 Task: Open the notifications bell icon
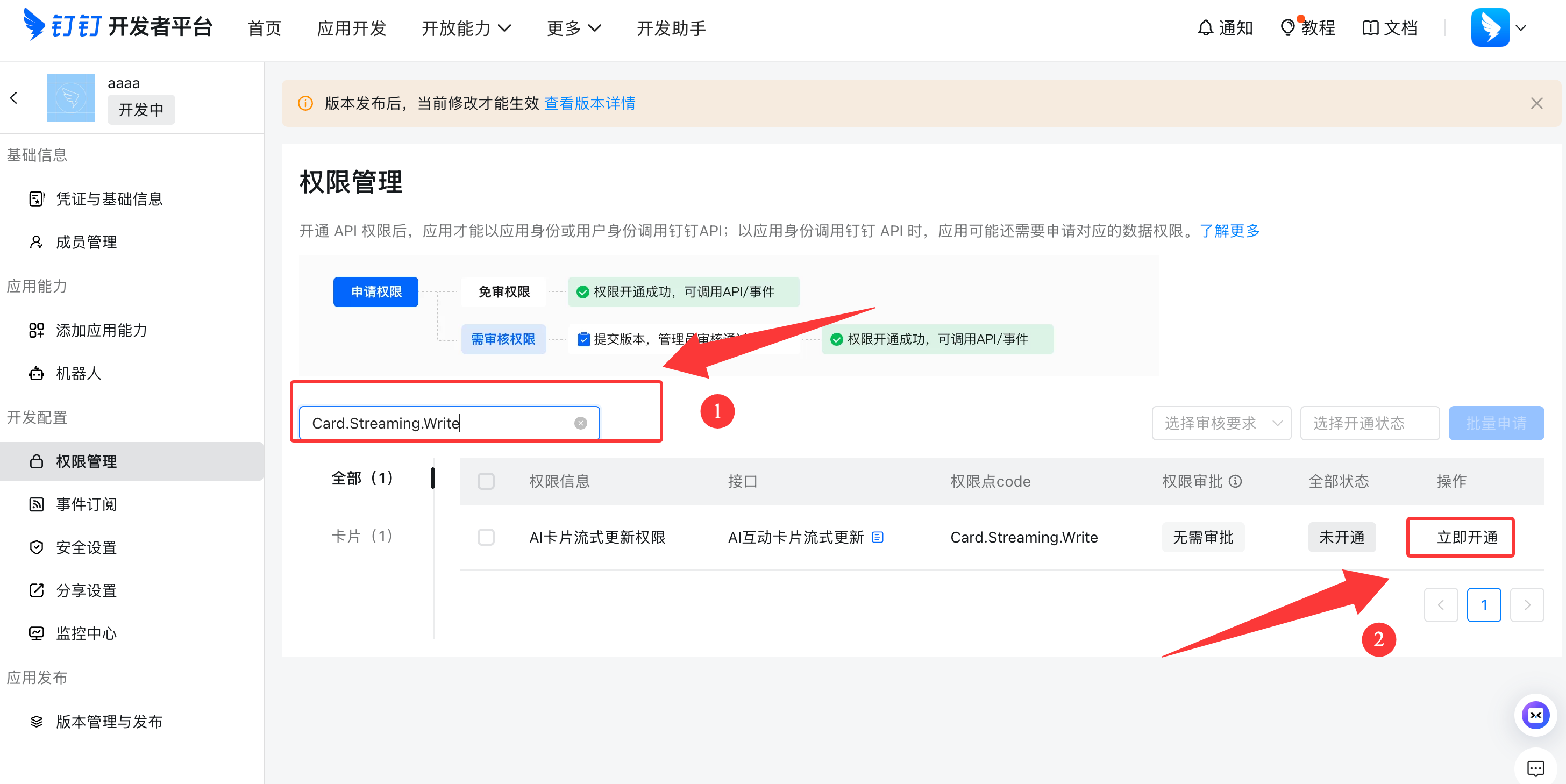pyautogui.click(x=1205, y=28)
